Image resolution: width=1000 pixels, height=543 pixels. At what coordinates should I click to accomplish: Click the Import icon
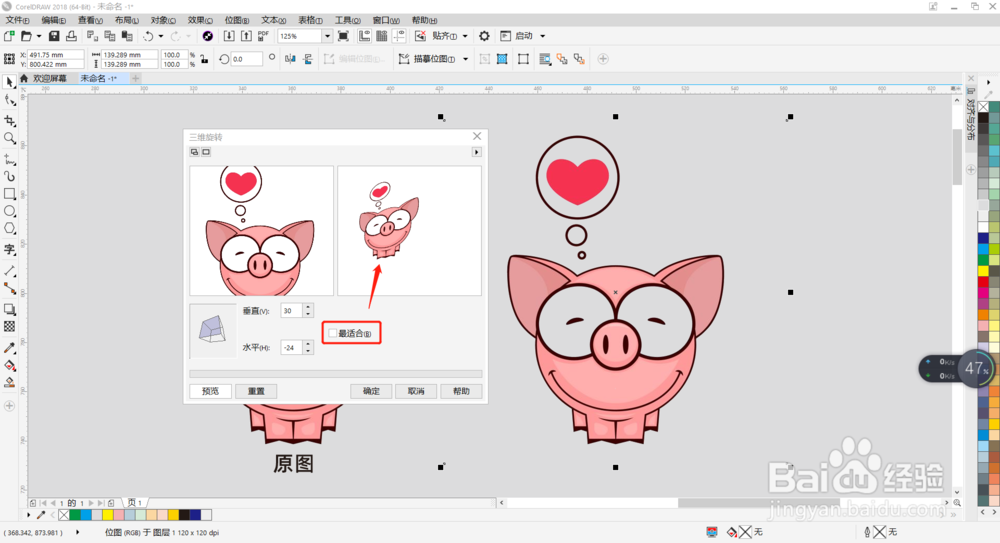229,36
